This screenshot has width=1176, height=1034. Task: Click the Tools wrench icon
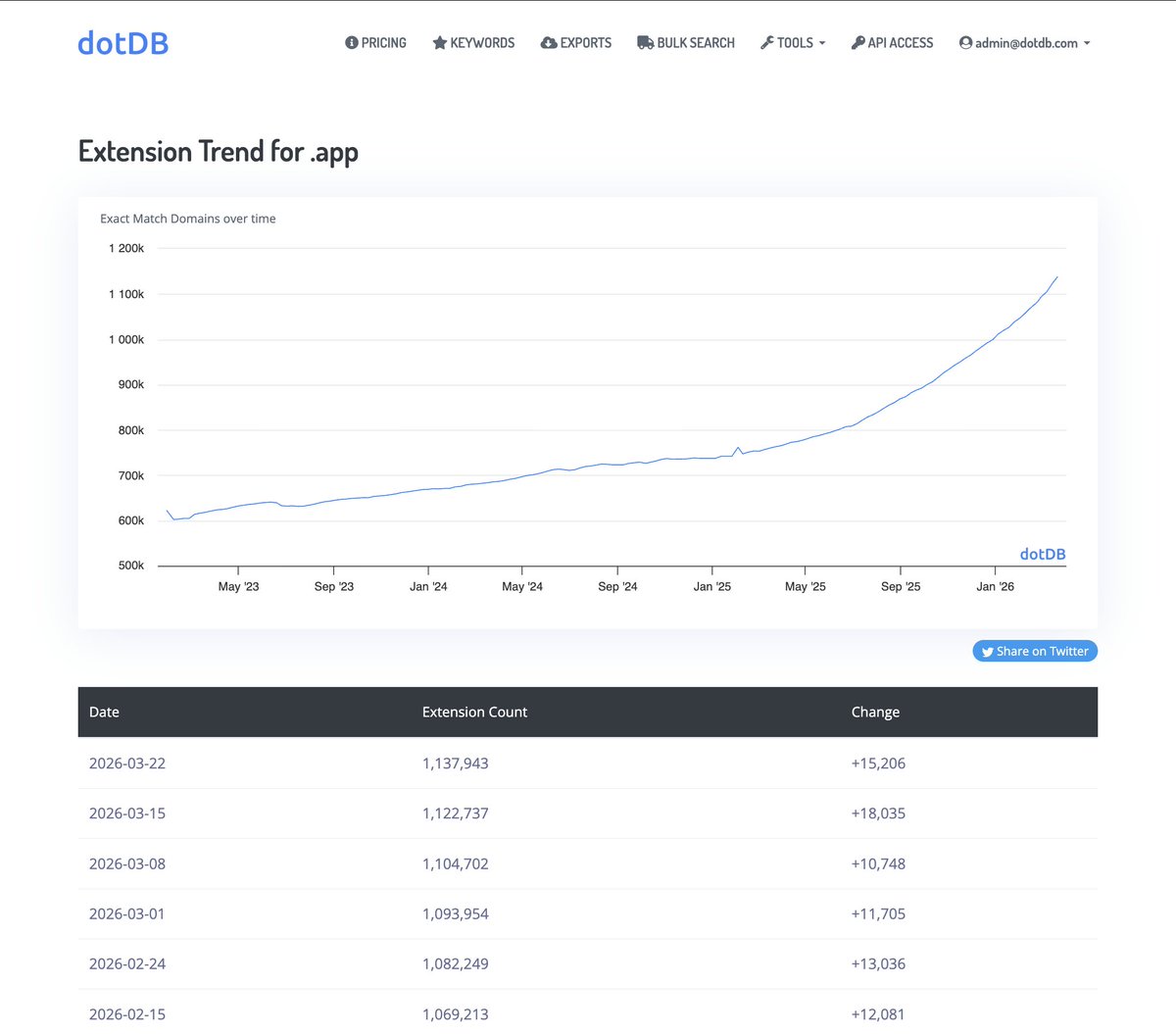pyautogui.click(x=767, y=43)
